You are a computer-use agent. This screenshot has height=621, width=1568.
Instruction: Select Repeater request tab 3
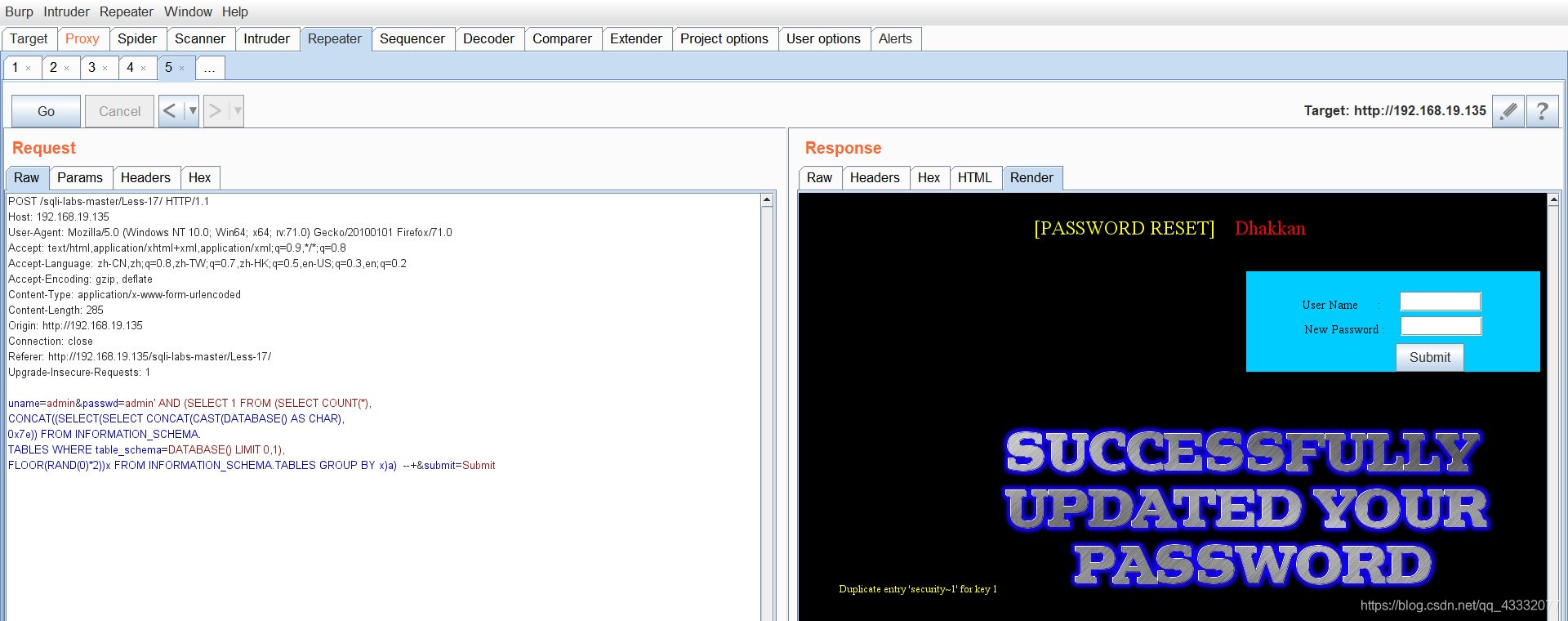pyautogui.click(x=92, y=68)
